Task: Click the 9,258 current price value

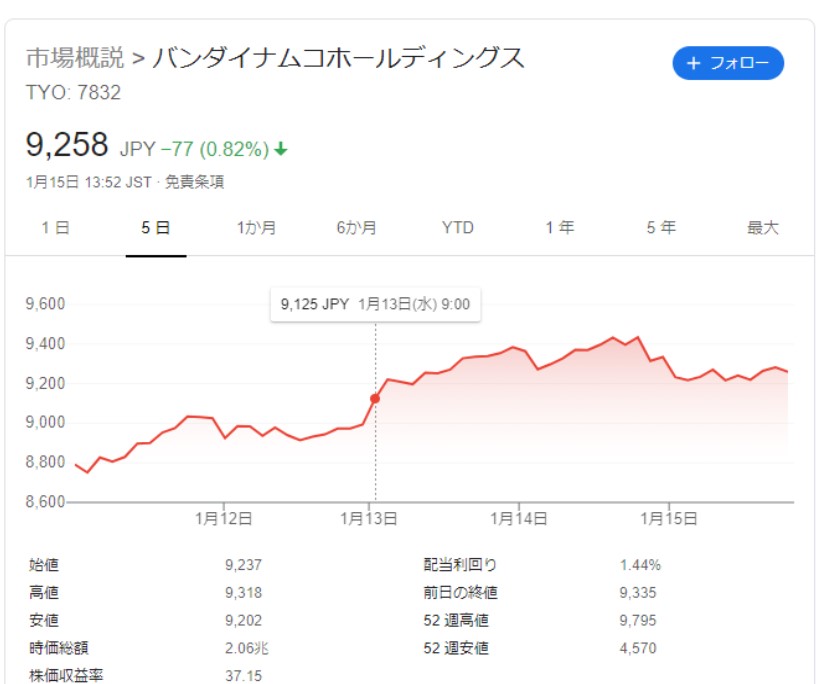Action: pyautogui.click(x=66, y=146)
